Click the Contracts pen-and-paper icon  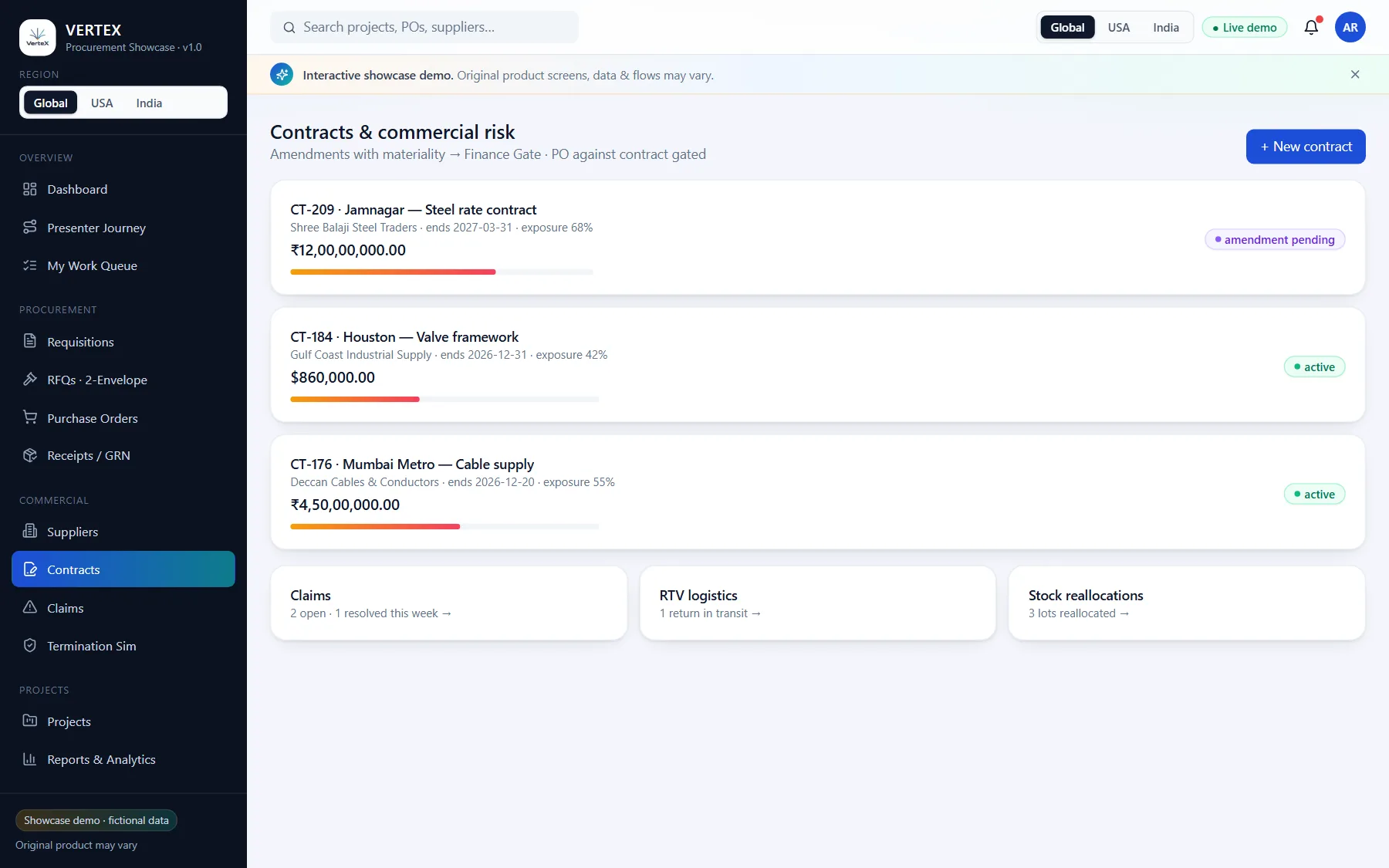(30, 569)
